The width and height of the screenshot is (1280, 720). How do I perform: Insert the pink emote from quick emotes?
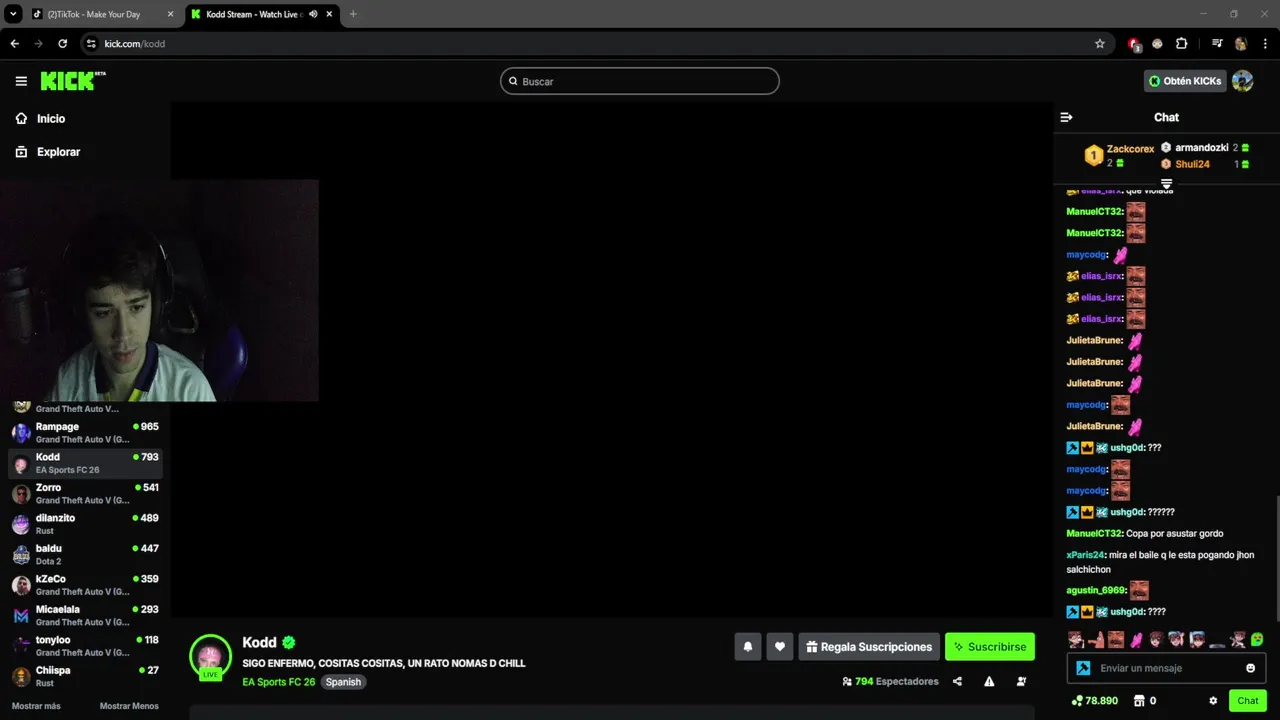tap(1136, 639)
